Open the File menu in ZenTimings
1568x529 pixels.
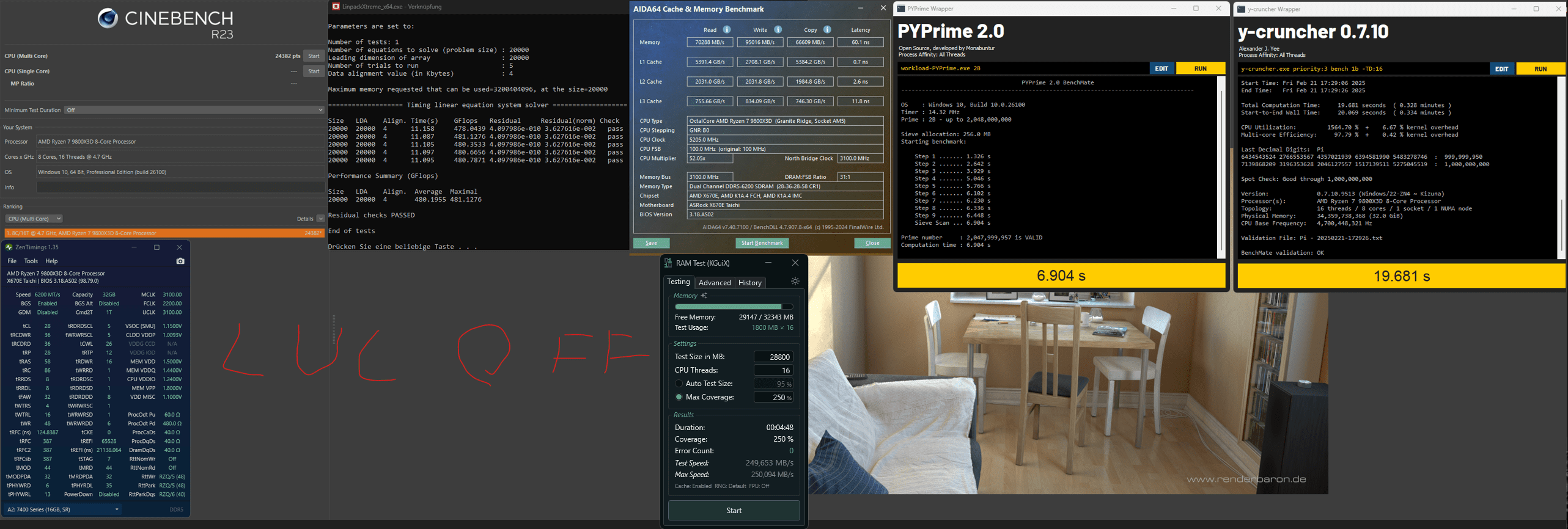pyautogui.click(x=12, y=261)
